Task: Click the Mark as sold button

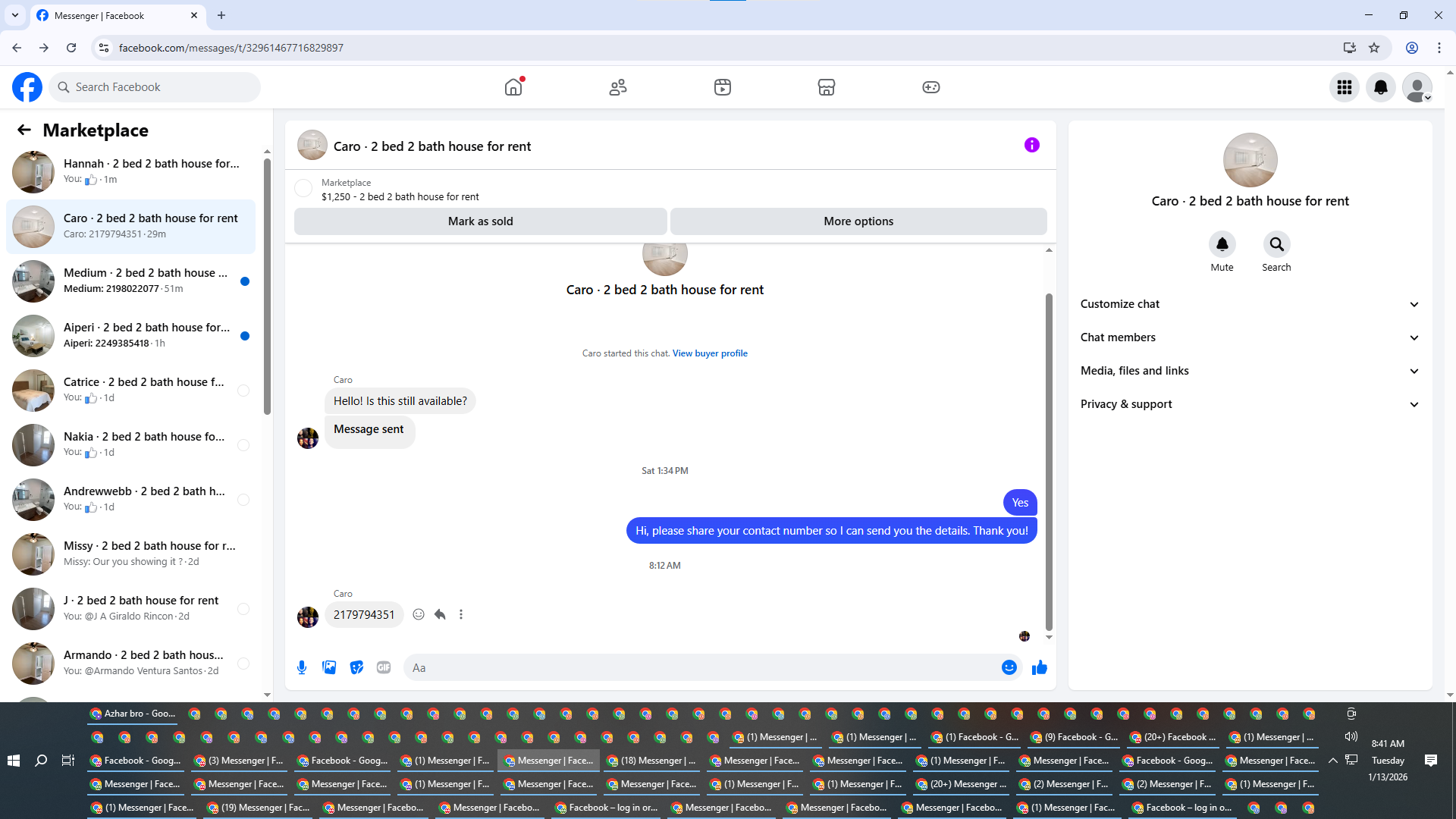Action: pyautogui.click(x=480, y=221)
